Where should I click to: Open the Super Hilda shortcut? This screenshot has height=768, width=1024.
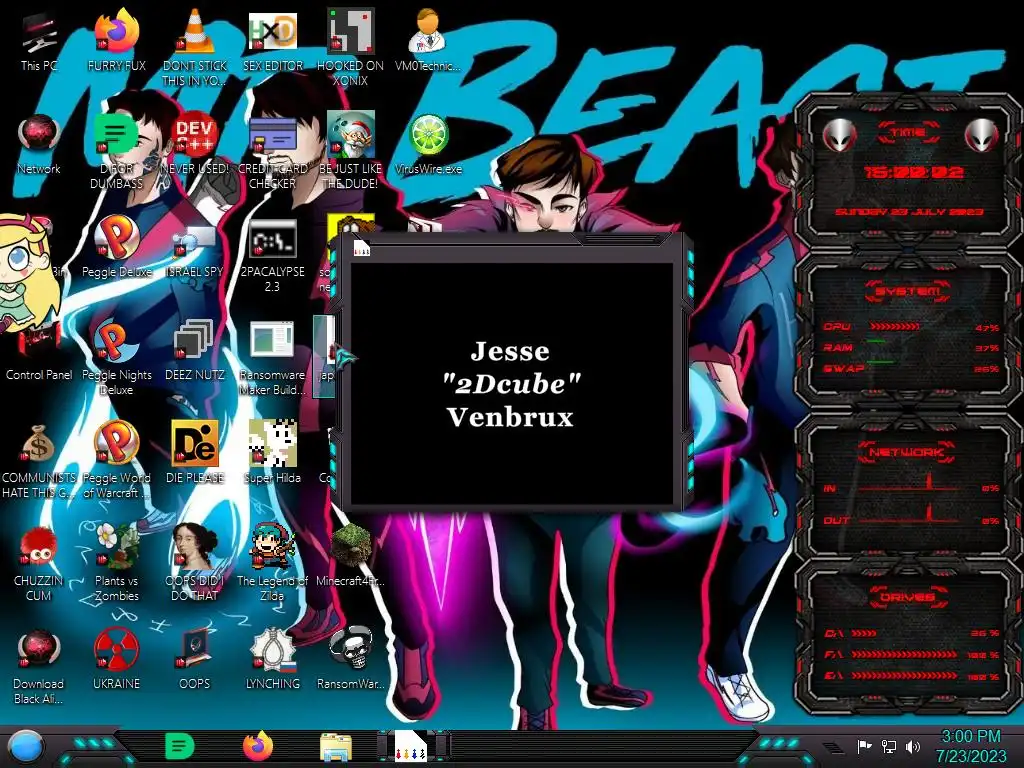(272, 452)
